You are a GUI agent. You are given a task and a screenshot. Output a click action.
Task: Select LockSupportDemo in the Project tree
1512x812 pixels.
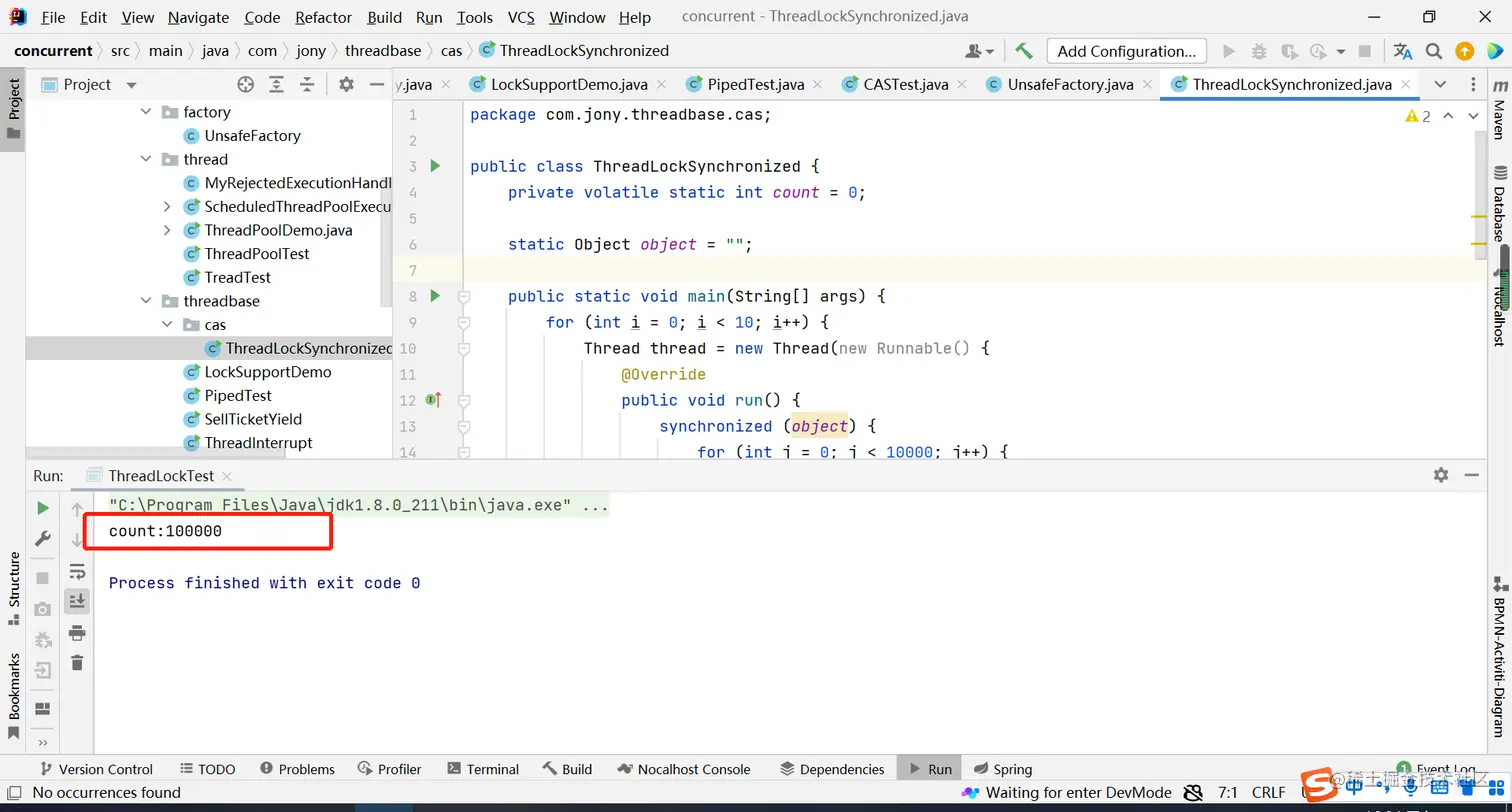coord(268,372)
